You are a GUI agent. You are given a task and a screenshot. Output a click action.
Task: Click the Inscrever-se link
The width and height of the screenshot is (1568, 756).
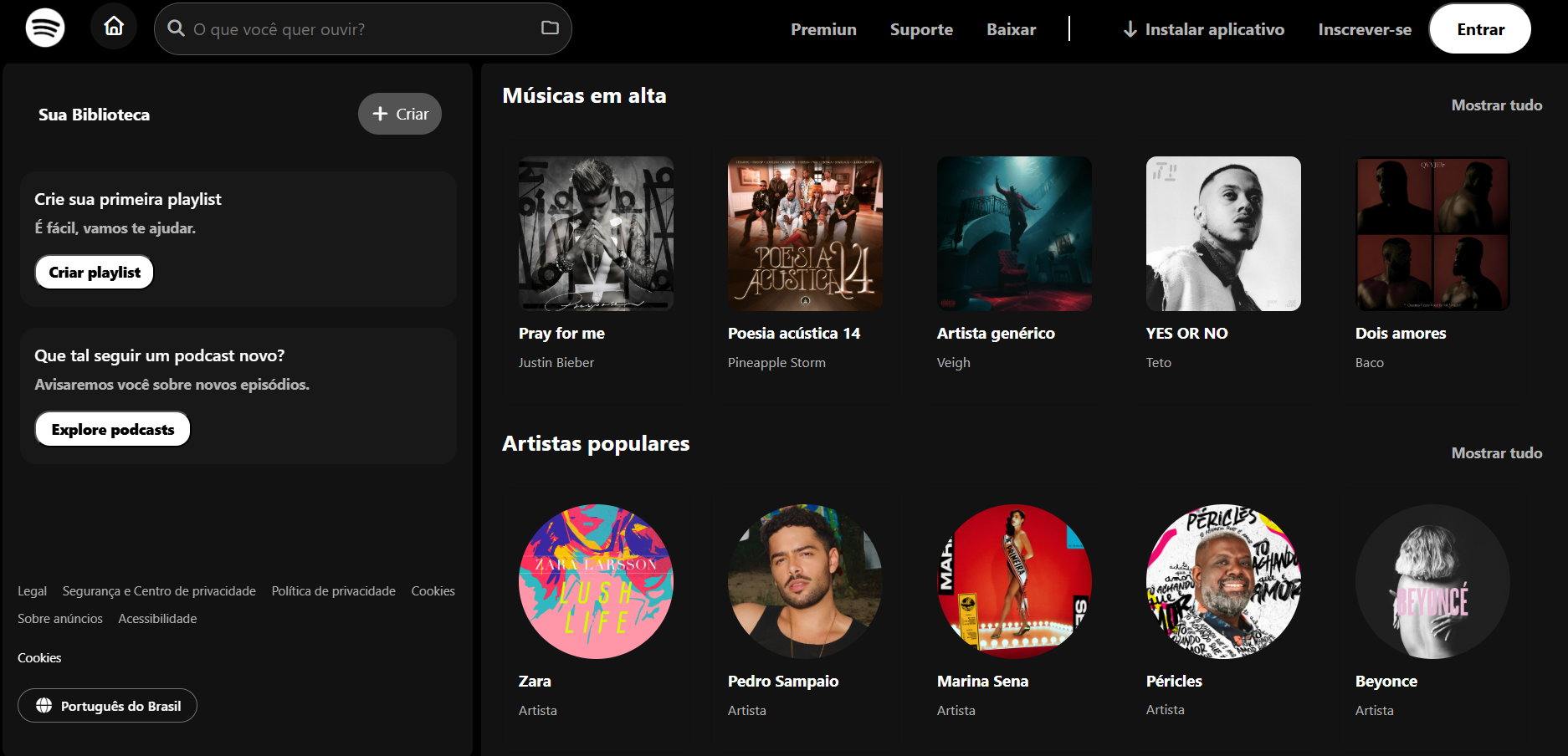click(x=1364, y=29)
